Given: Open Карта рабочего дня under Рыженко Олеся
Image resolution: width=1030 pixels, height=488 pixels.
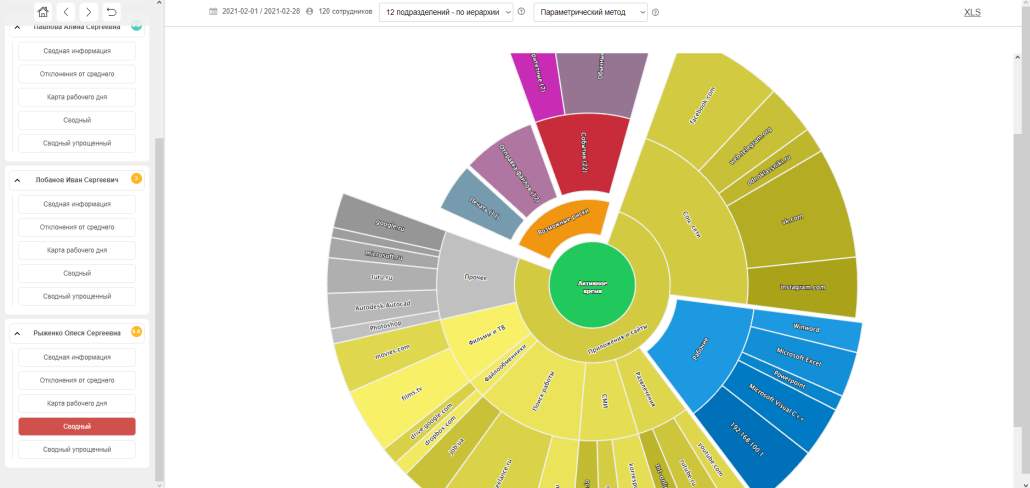Looking at the screenshot, I should pyautogui.click(x=77, y=403).
